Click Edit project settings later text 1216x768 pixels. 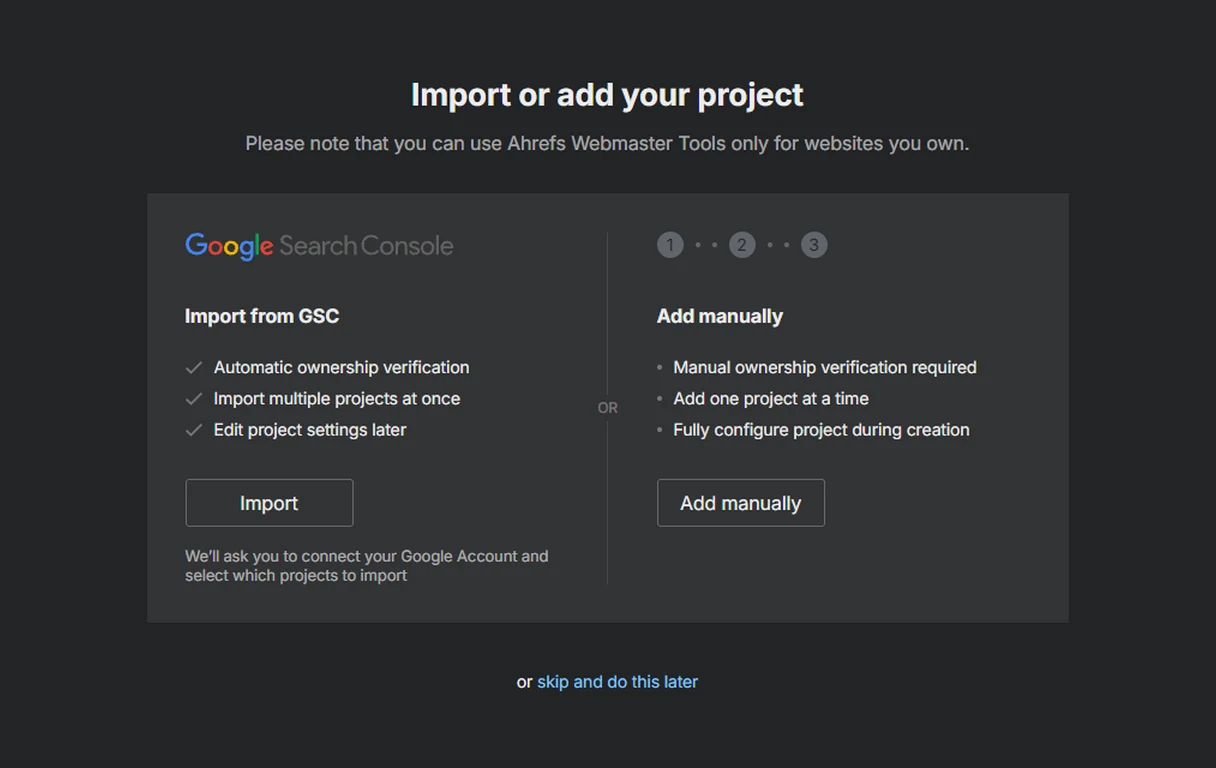(310, 430)
